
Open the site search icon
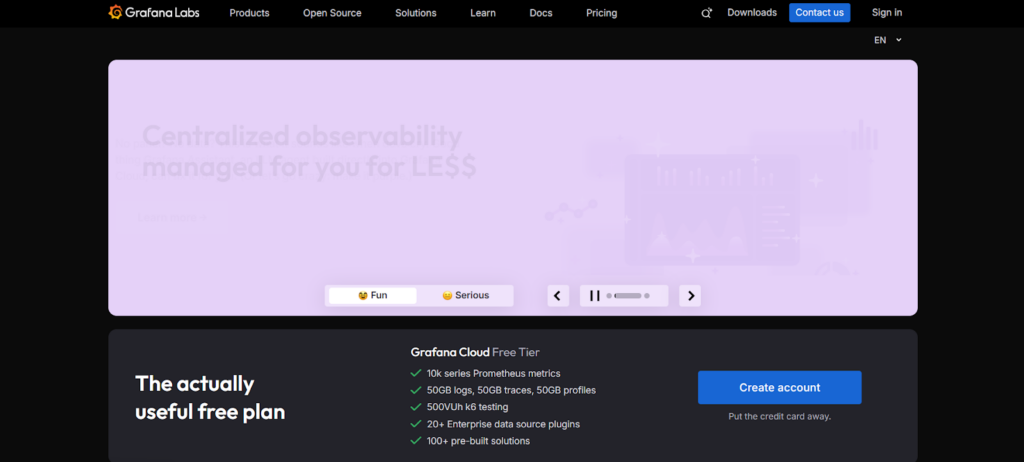pyautogui.click(x=706, y=13)
